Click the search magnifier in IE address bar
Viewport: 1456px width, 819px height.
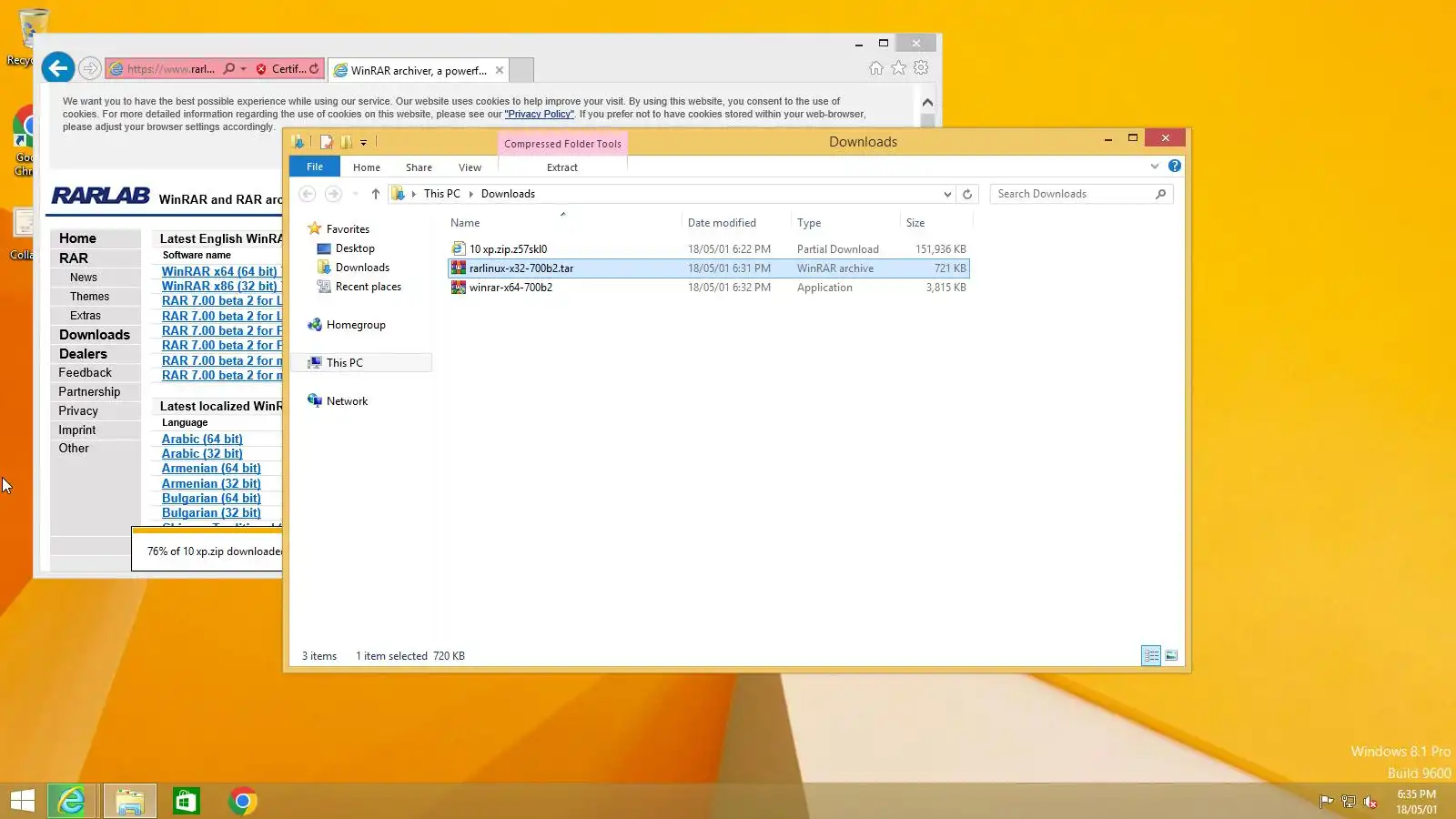coord(229,68)
